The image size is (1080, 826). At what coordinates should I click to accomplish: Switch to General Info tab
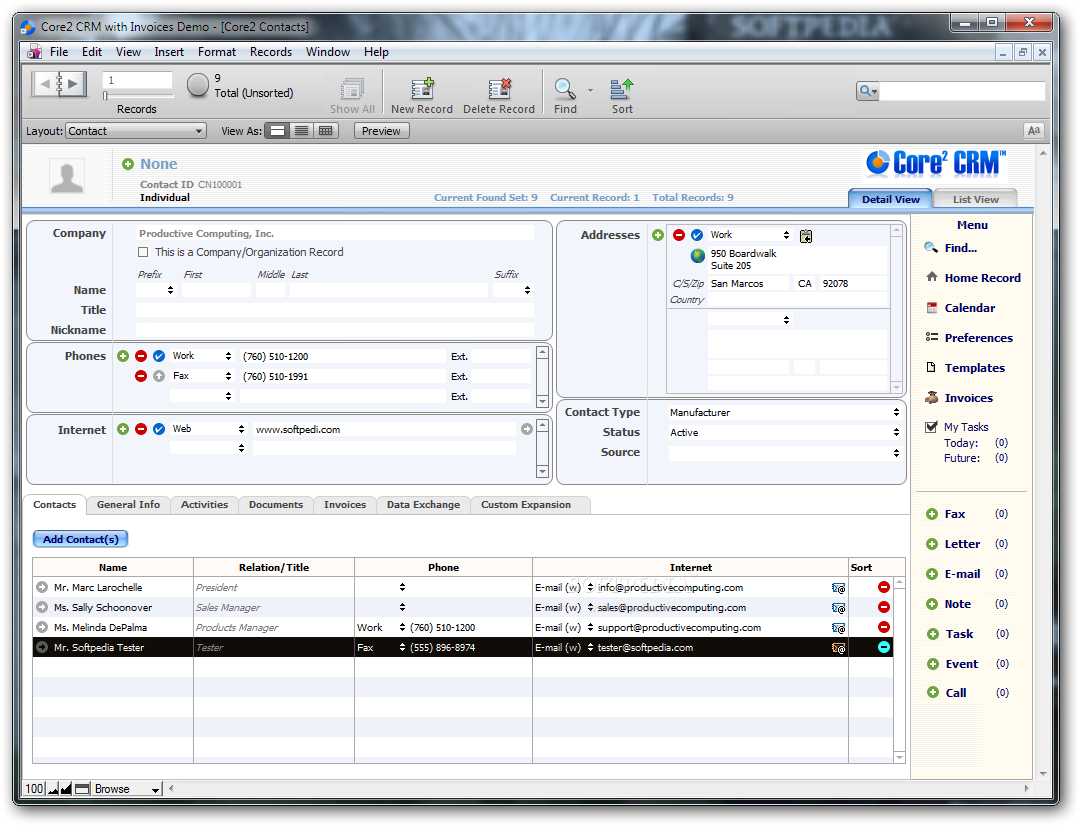128,505
